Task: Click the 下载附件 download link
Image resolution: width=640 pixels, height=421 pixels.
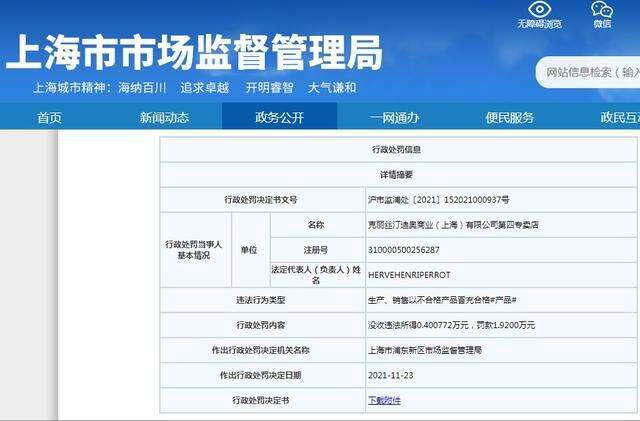Action: click(384, 400)
